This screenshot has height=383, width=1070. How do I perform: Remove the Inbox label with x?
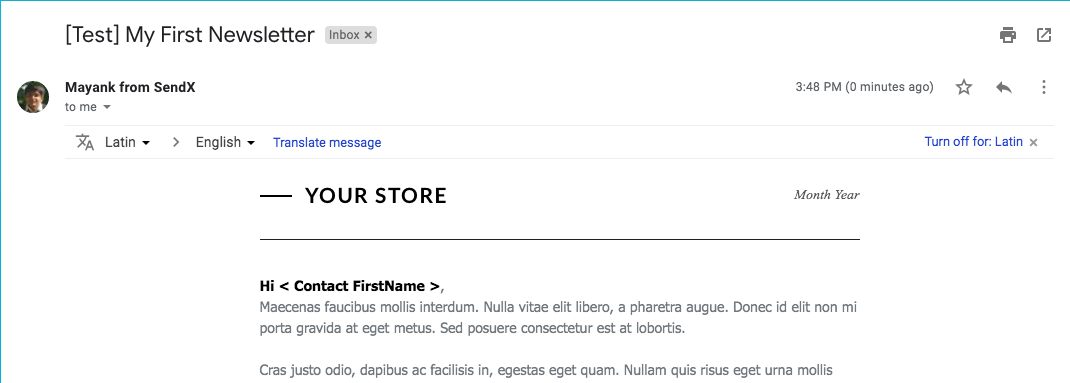tap(368, 35)
